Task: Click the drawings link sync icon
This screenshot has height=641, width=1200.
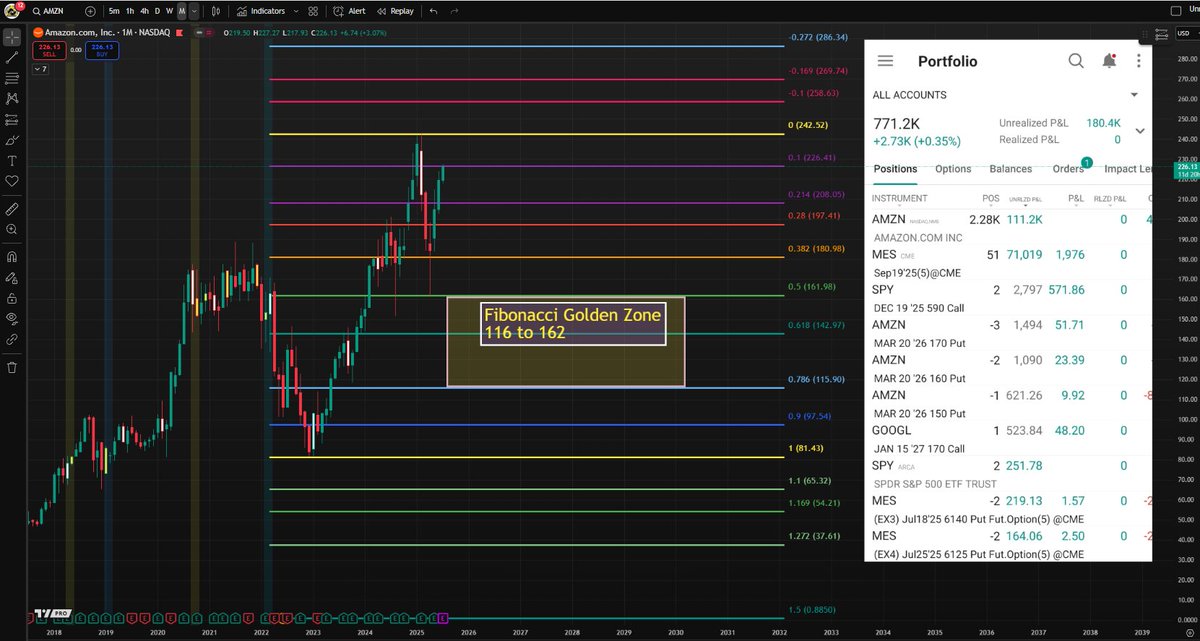Action: [12, 340]
